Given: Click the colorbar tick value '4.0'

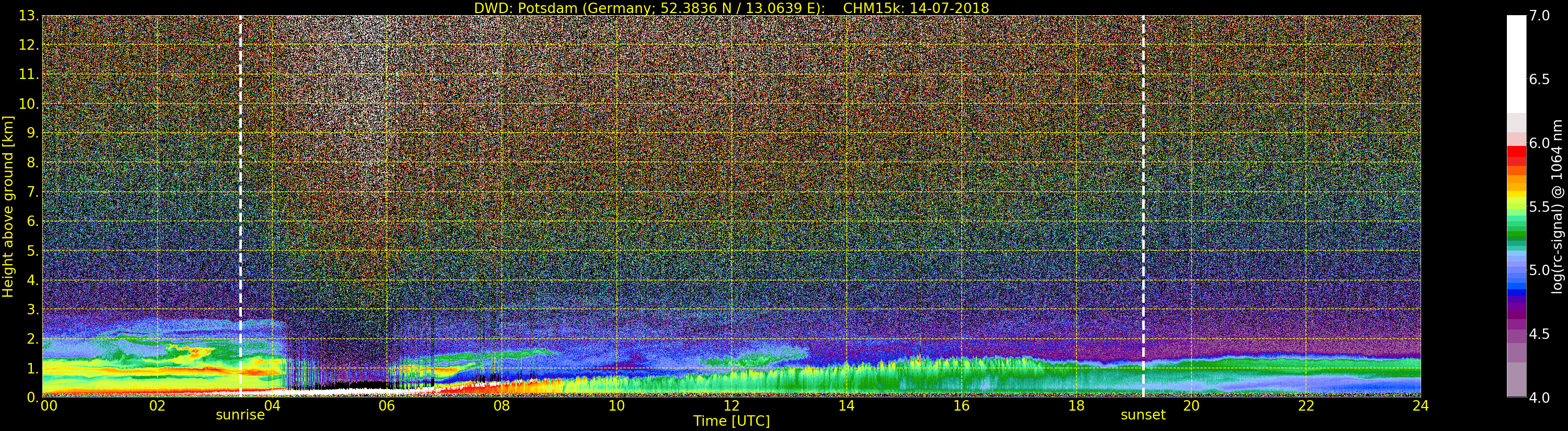Looking at the screenshot, I should 1539,398.
